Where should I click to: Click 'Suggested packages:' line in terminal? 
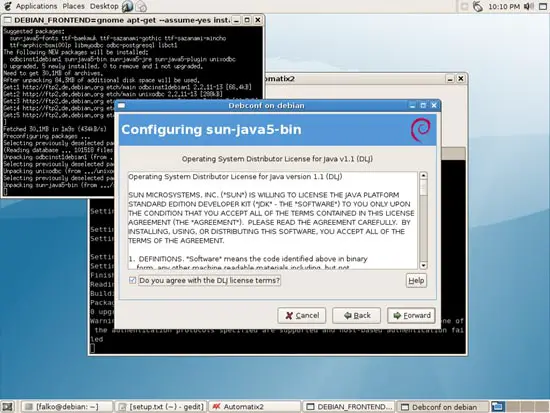(x=34, y=31)
